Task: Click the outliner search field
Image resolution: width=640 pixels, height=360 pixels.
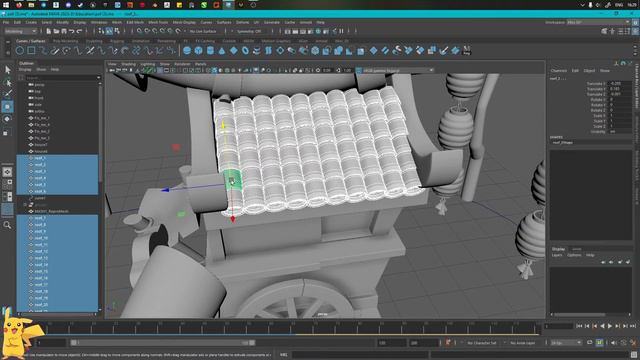Action: coord(60,78)
